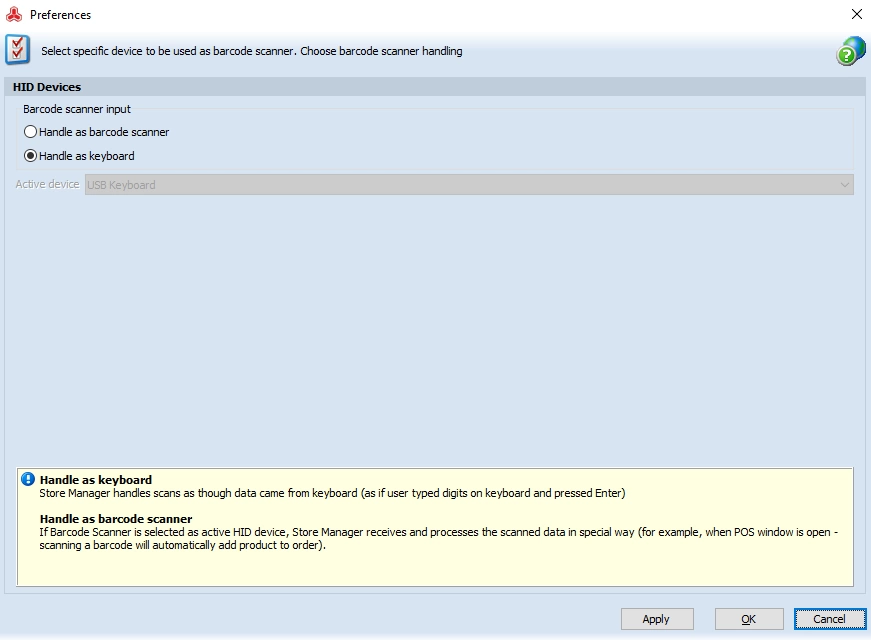Dismiss dialog with Cancel button
The image size is (871, 640).
[830, 619]
